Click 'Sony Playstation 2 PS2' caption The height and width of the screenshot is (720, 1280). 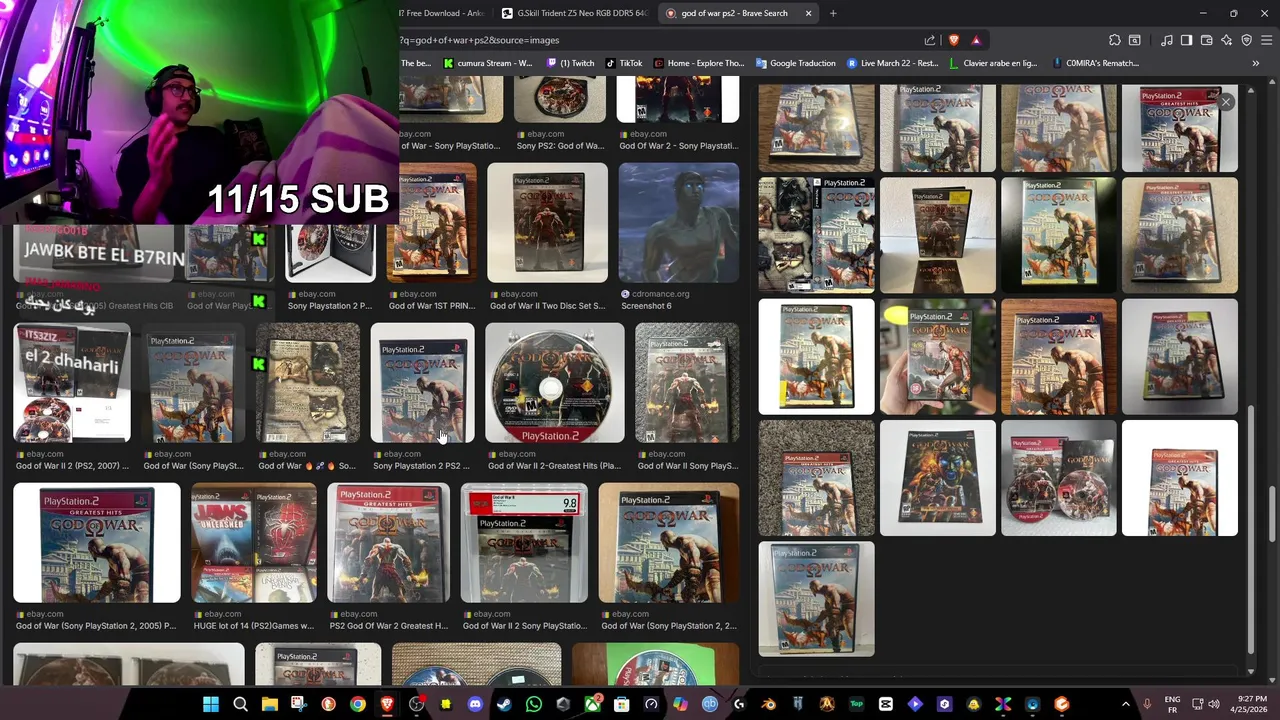421,466
